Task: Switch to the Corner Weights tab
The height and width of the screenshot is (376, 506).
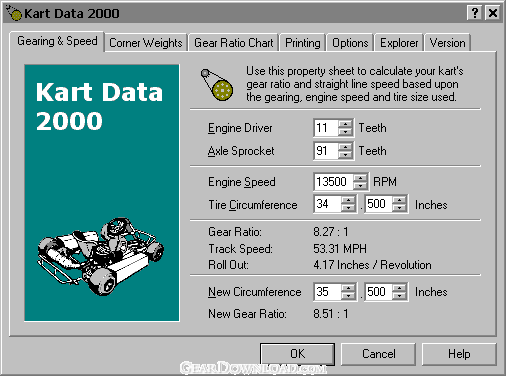Action: (146, 43)
